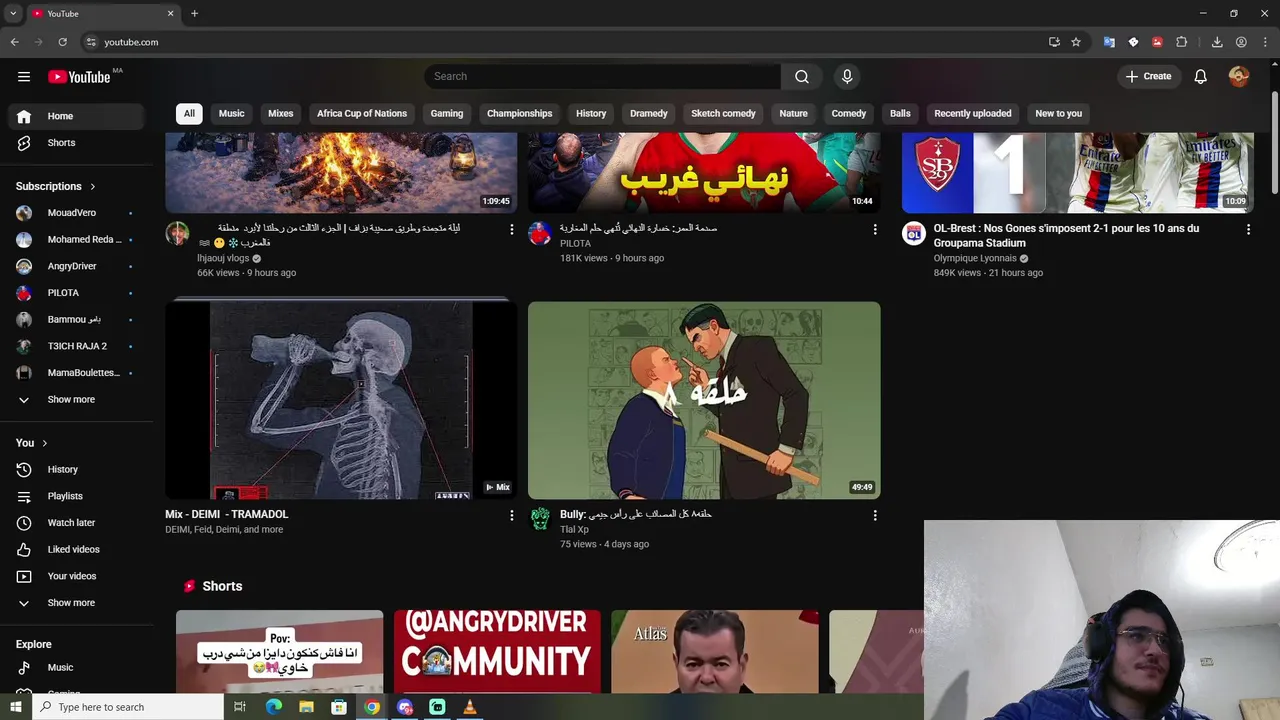Open Chrome downloads icon

[1217, 42]
